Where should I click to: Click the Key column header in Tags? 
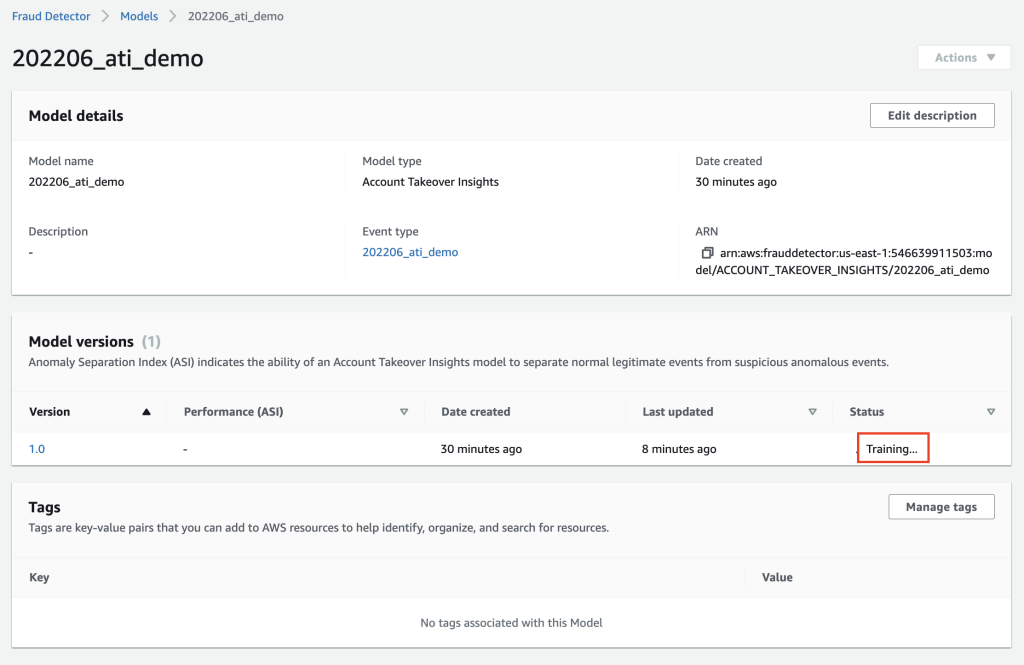point(39,577)
